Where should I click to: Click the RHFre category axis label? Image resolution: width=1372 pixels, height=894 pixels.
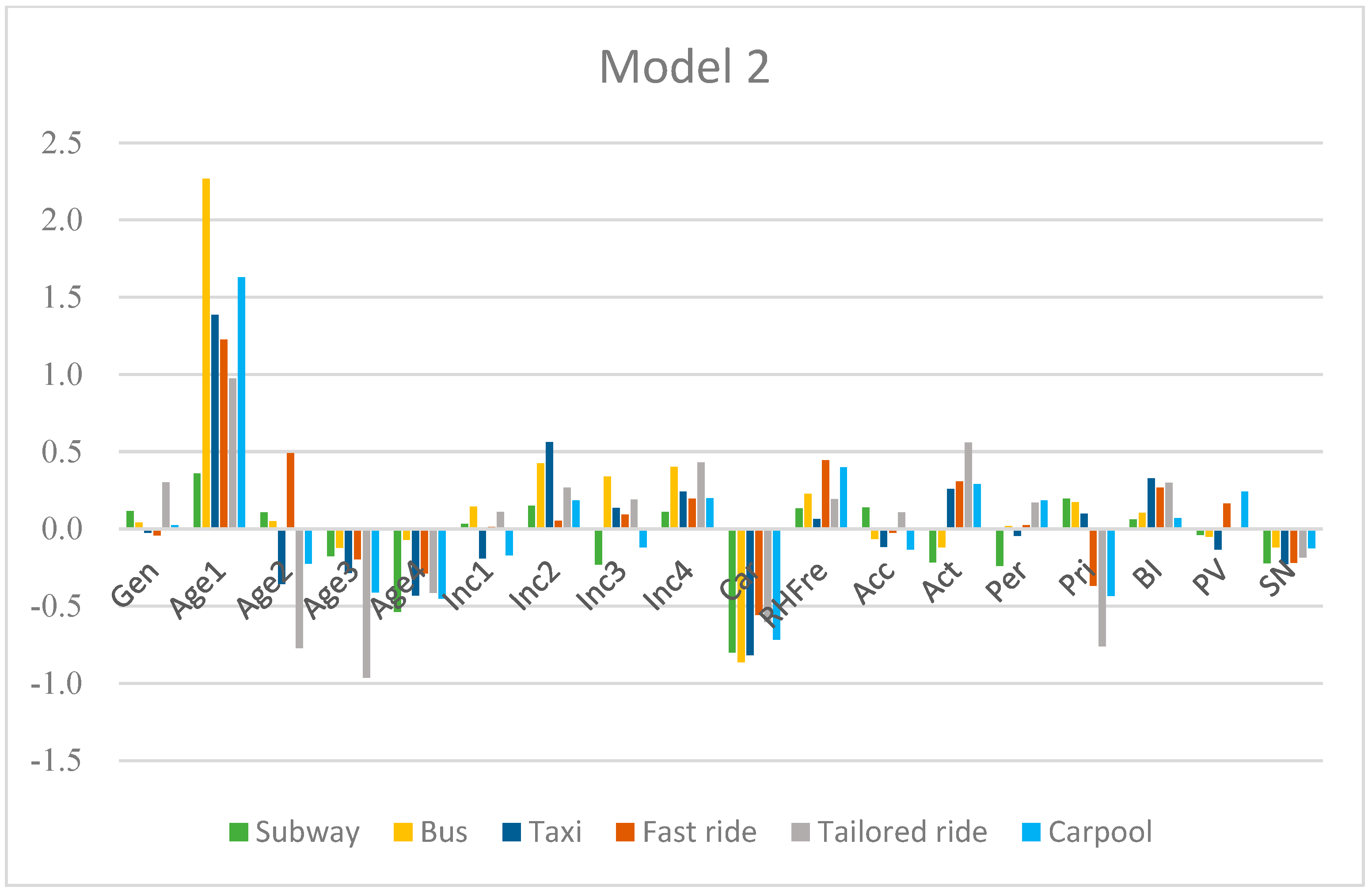(x=793, y=593)
